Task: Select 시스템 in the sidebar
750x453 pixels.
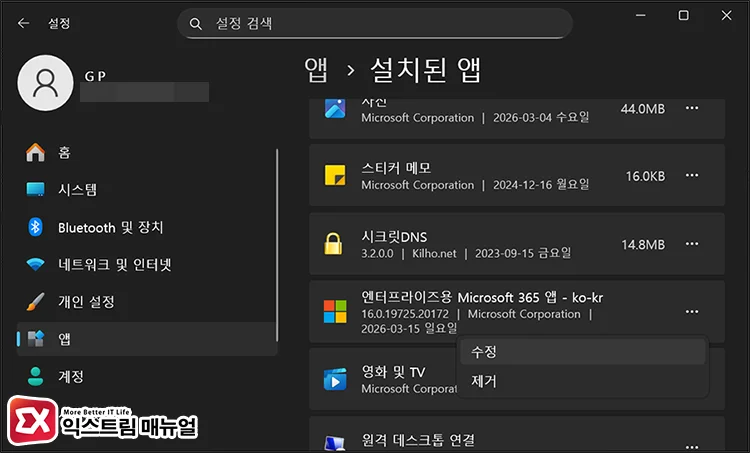Action: (x=146, y=189)
